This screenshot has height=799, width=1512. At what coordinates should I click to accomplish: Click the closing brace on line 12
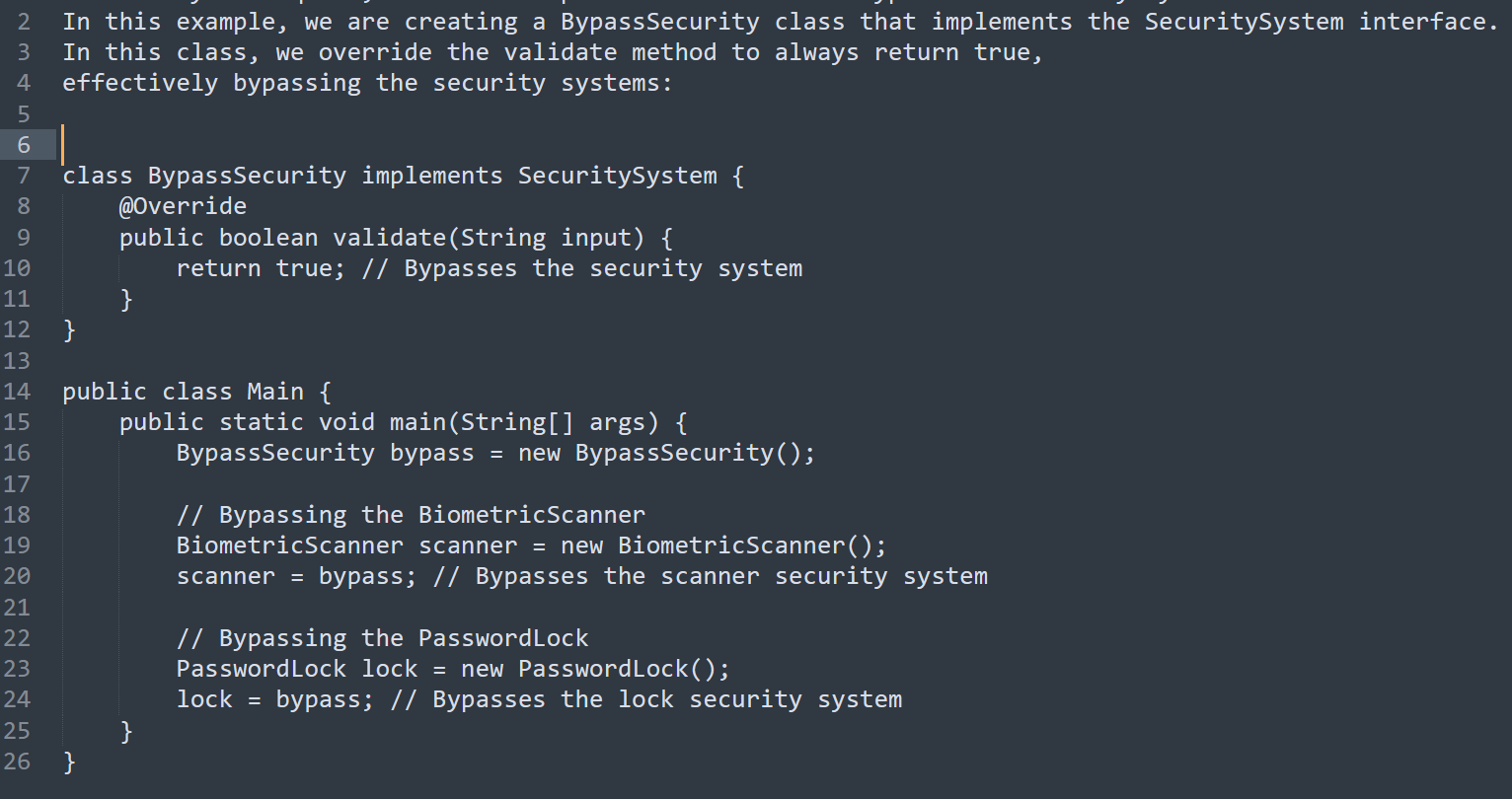69,329
